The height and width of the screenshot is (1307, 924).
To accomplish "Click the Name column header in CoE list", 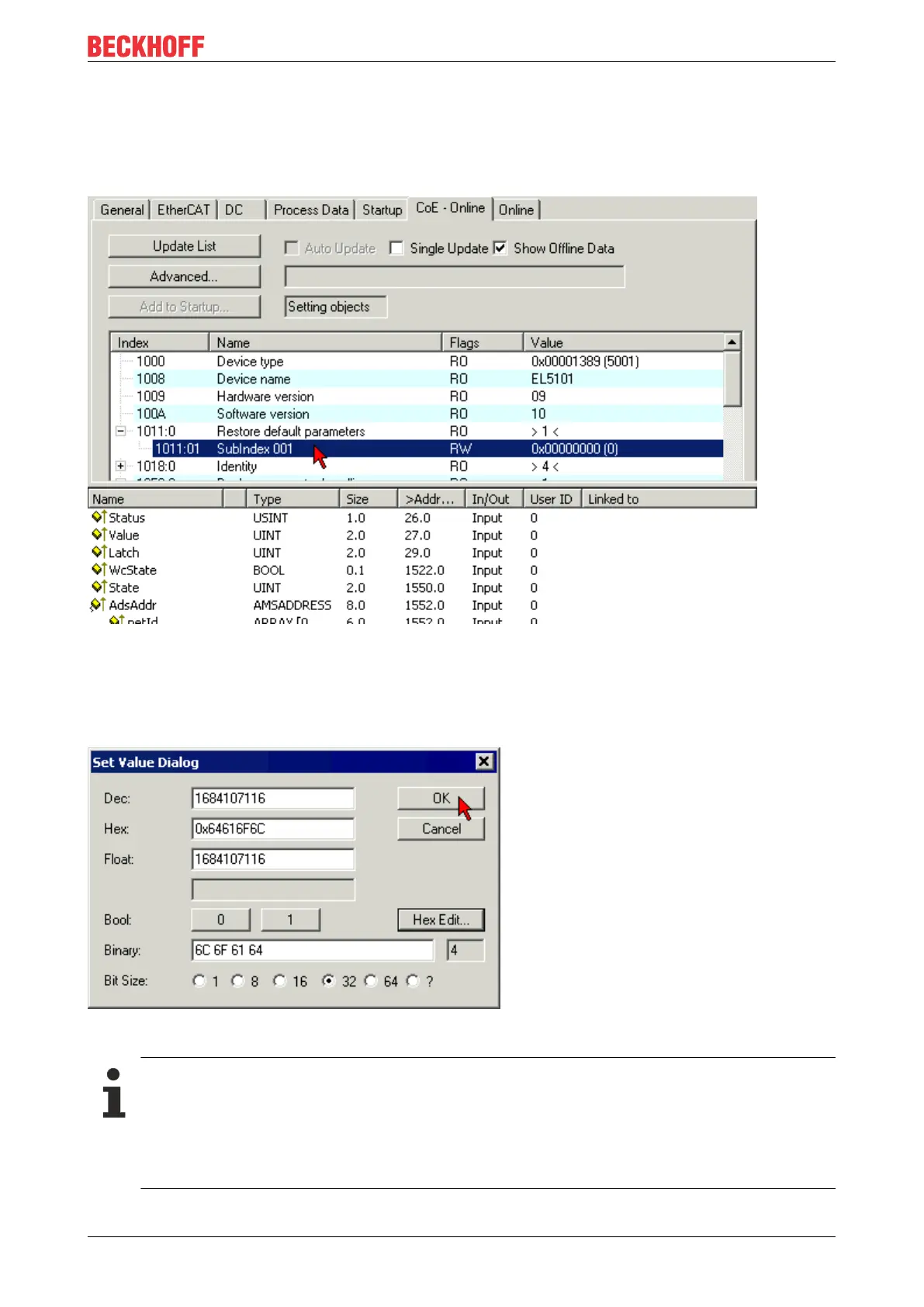I will coord(326,342).
